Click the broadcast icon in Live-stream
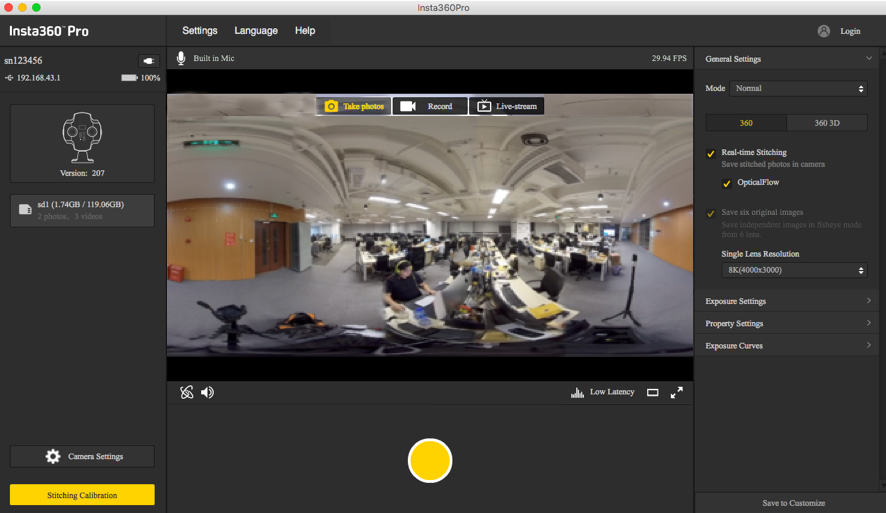This screenshot has height=513, width=886. [x=484, y=106]
